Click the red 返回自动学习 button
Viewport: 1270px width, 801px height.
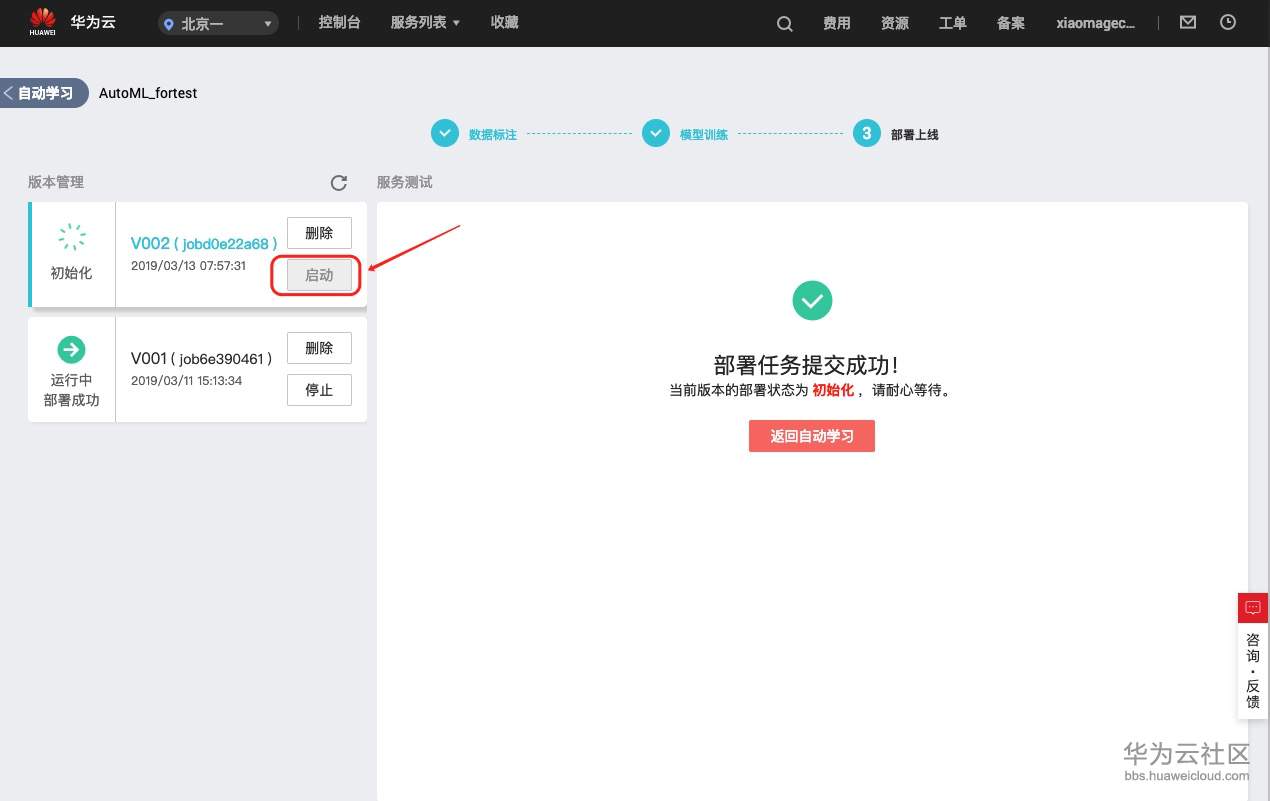(812, 436)
